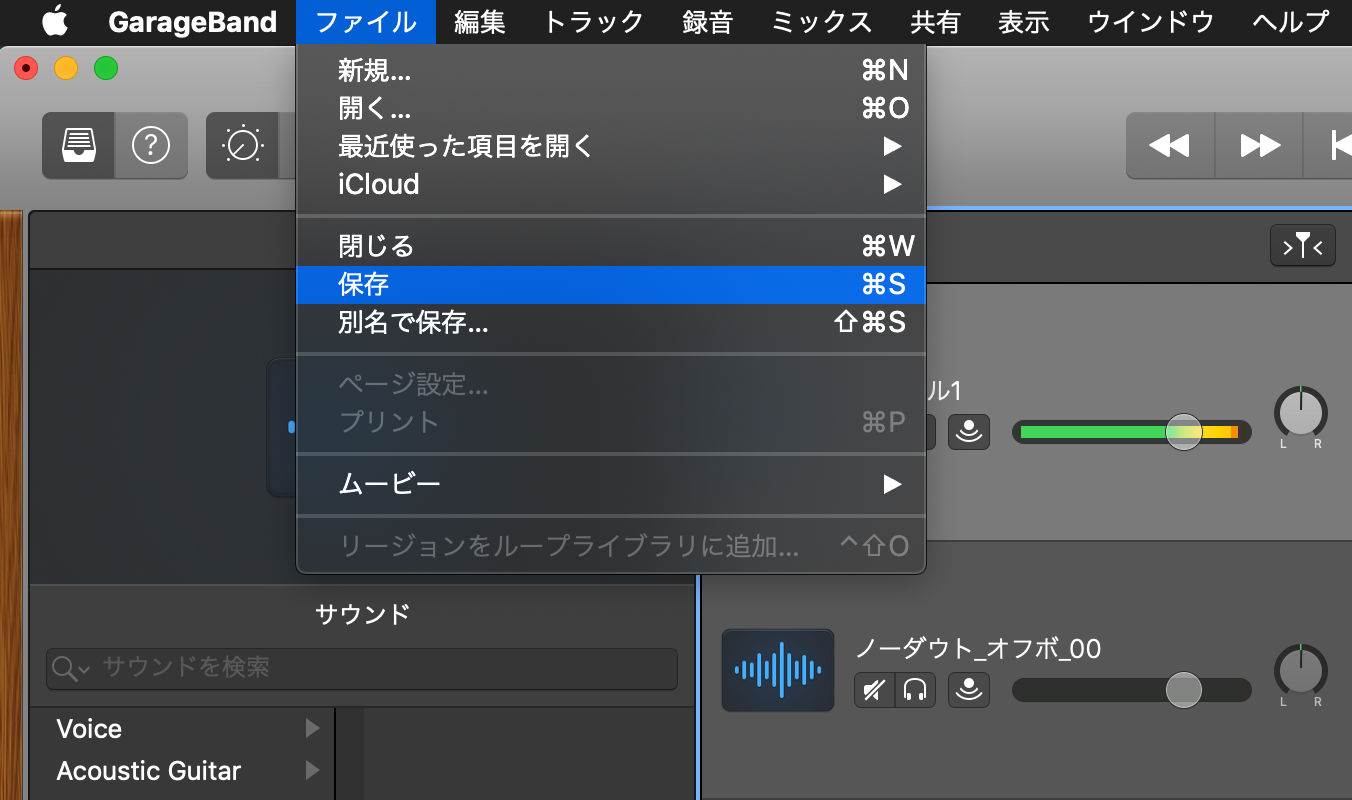
Task: Open the GarageBand application menu
Action: click(x=192, y=22)
